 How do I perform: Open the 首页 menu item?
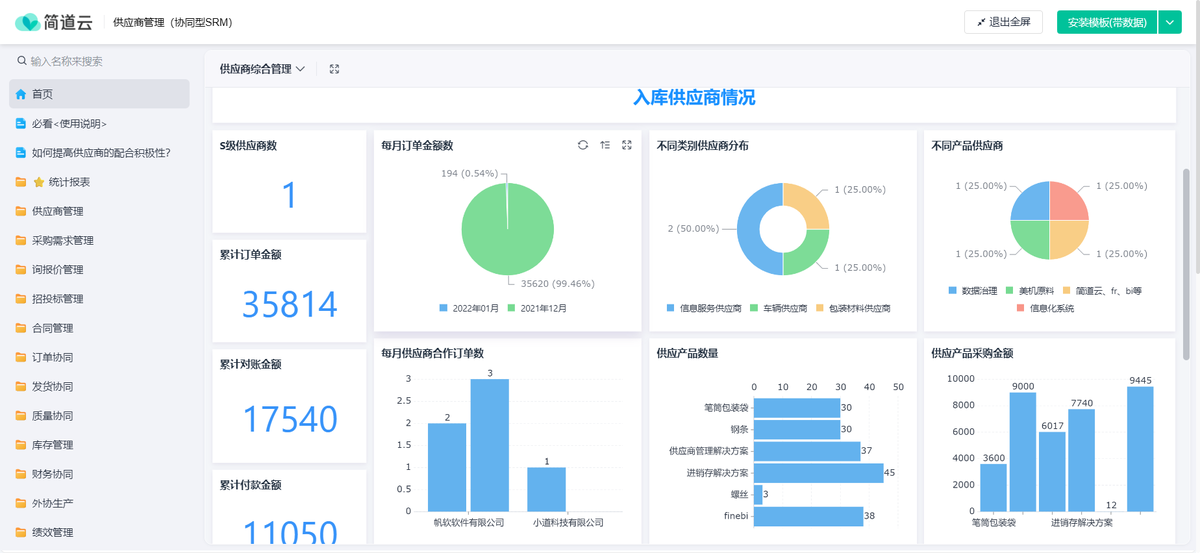point(100,94)
